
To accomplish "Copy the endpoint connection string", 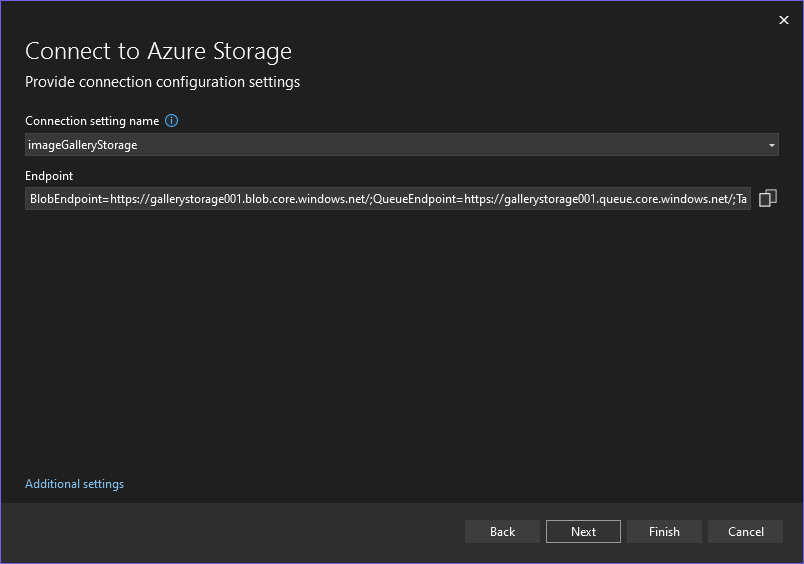I will [x=767, y=199].
